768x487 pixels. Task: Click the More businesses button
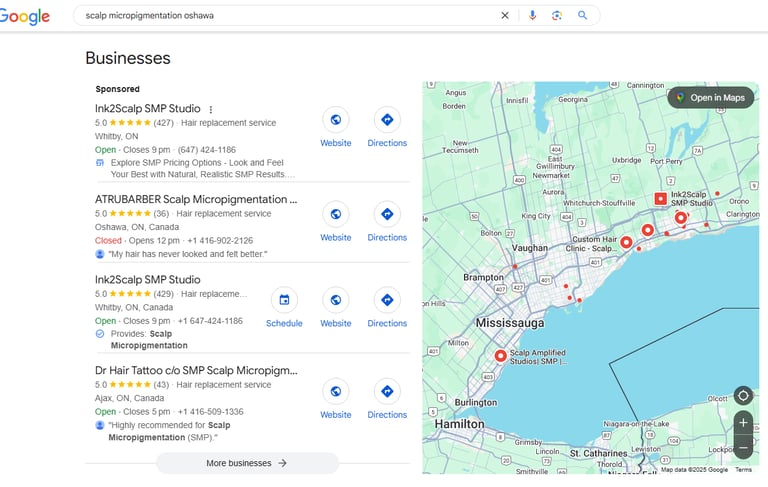tap(247, 463)
